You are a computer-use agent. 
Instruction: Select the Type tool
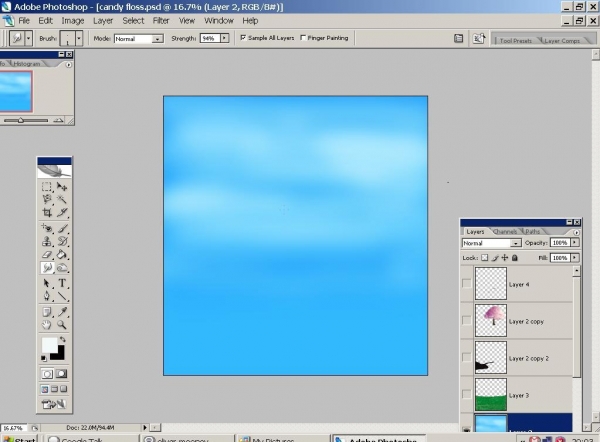coord(62,283)
